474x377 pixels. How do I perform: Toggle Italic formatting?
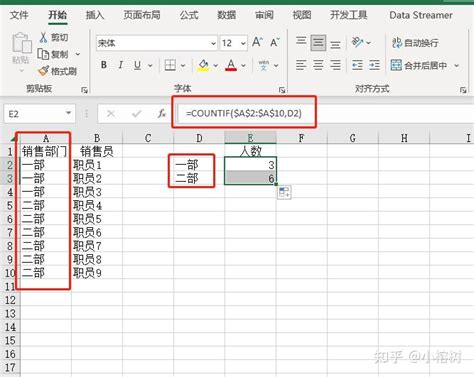click(x=120, y=65)
